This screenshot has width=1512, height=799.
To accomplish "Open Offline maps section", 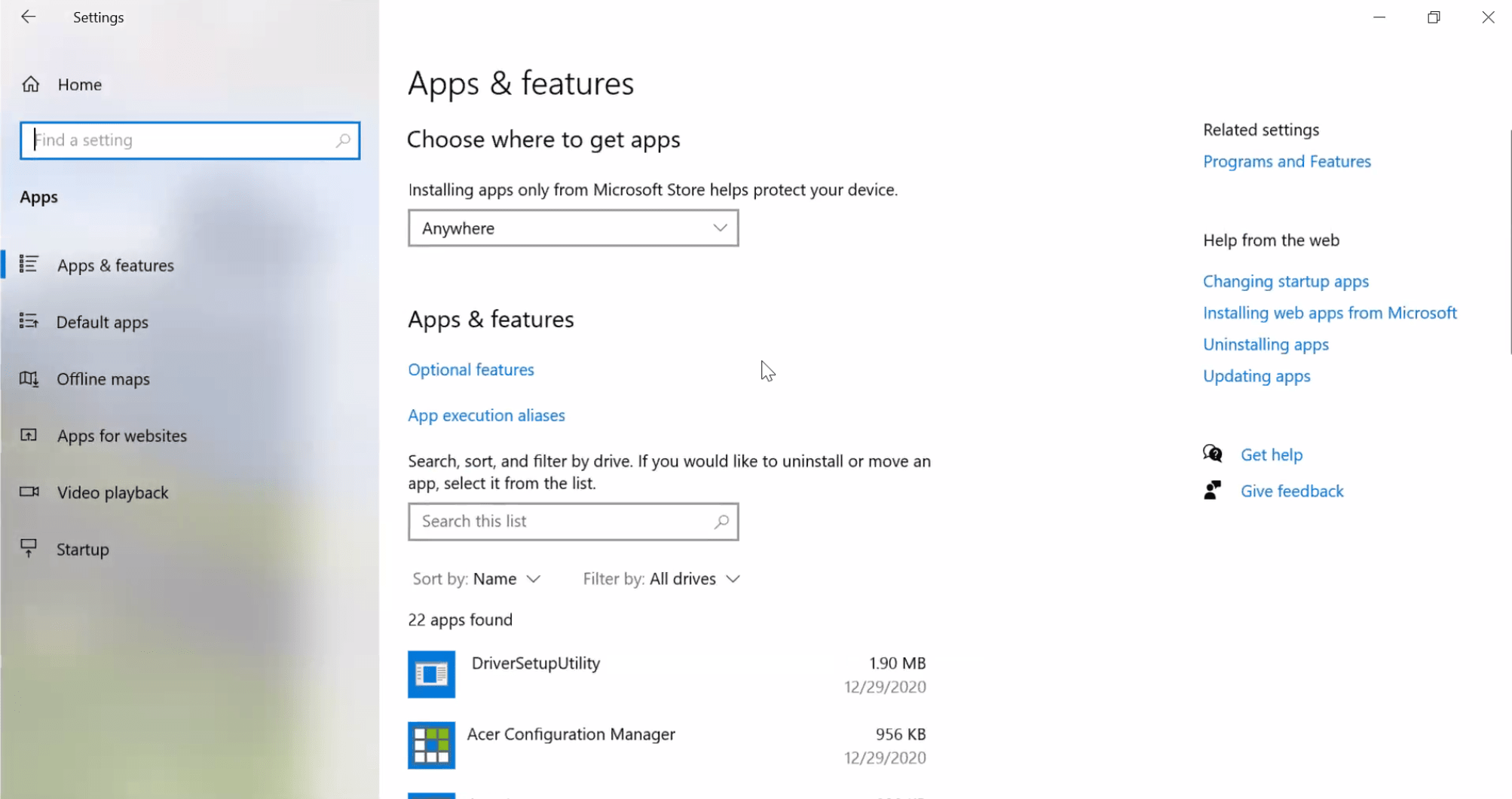I will click(103, 379).
